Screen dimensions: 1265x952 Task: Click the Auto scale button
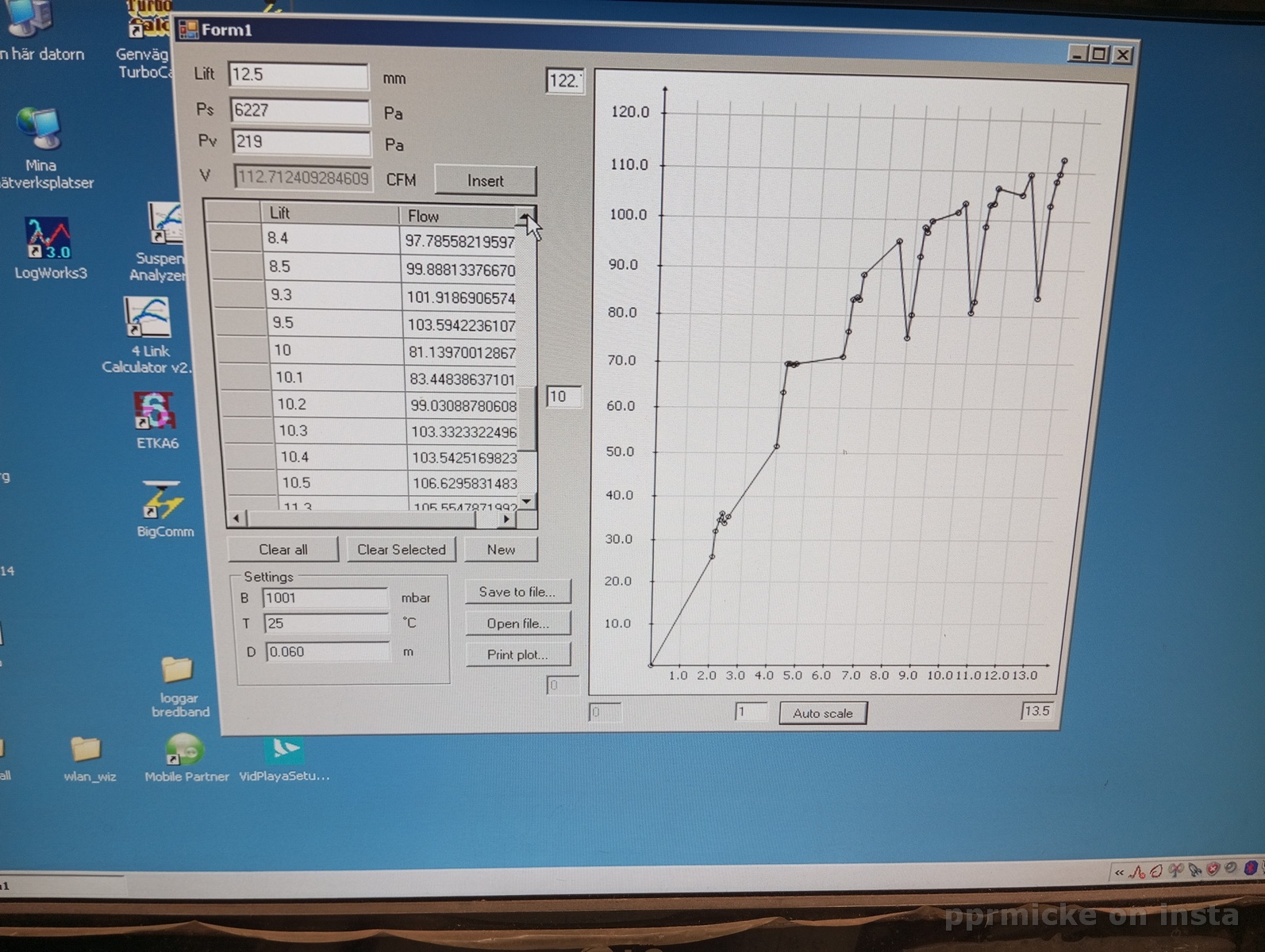point(822,713)
